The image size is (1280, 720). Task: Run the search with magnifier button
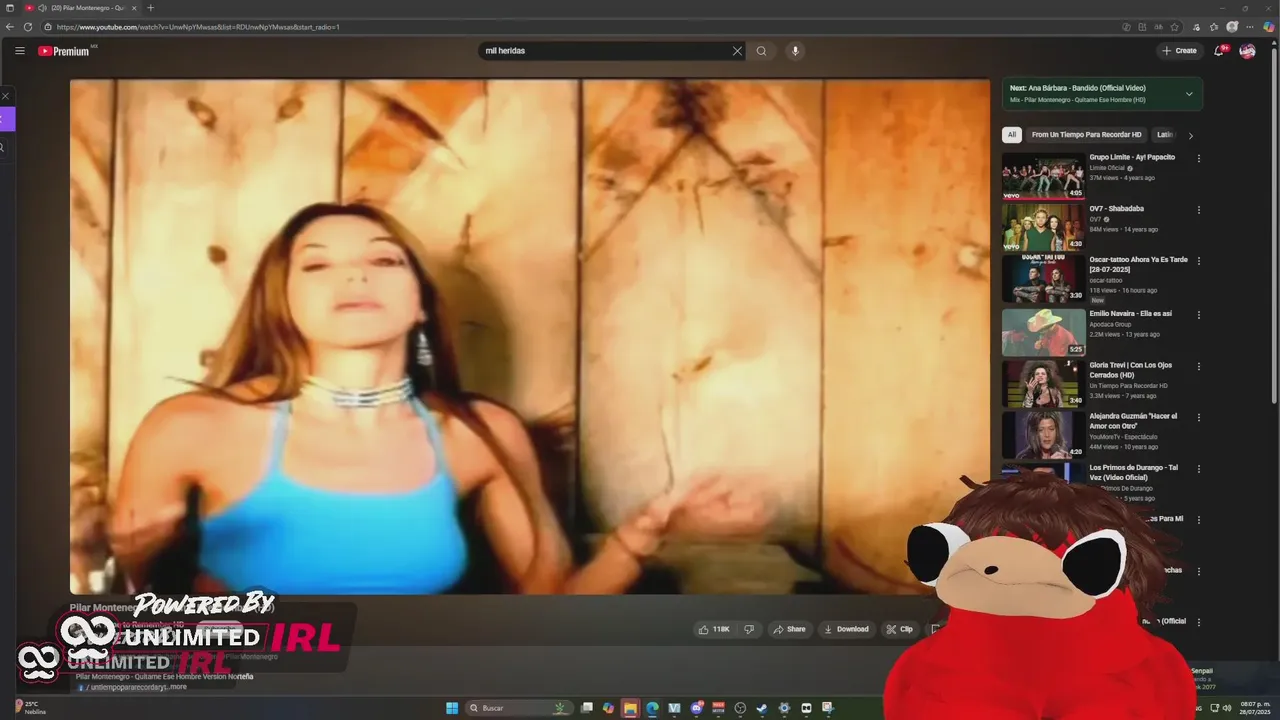tap(761, 51)
